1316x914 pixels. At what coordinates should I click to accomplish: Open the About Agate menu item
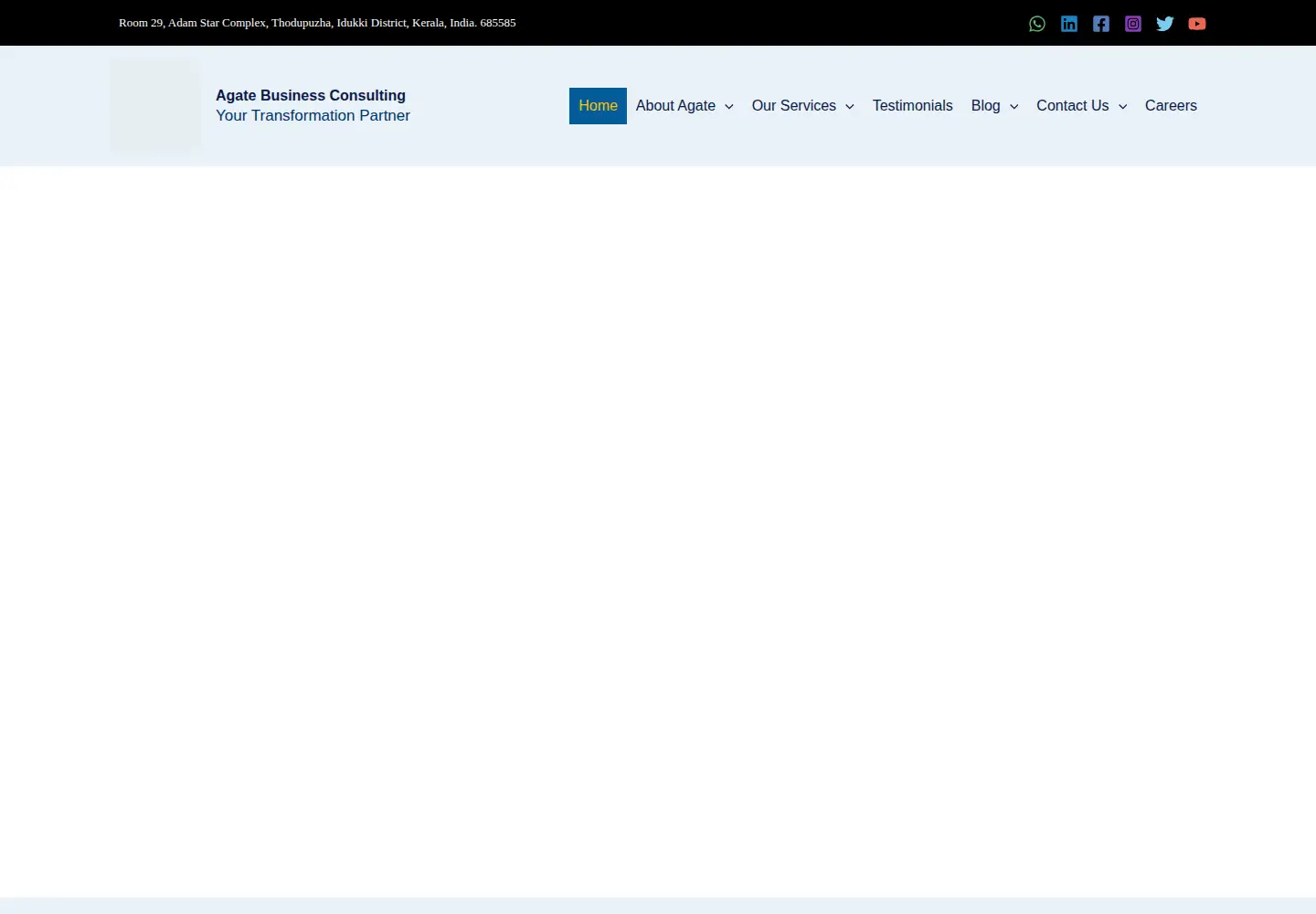coord(675,106)
